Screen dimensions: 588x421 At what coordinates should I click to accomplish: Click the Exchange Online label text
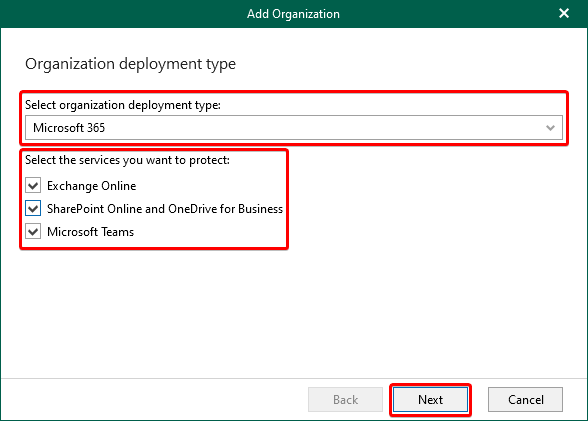(x=92, y=186)
